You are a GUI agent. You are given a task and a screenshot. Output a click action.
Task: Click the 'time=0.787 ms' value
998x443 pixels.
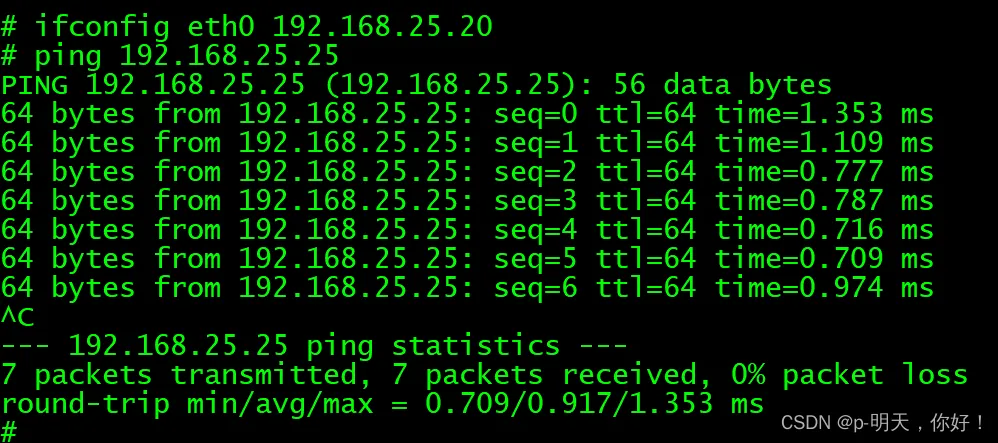[x=823, y=200]
